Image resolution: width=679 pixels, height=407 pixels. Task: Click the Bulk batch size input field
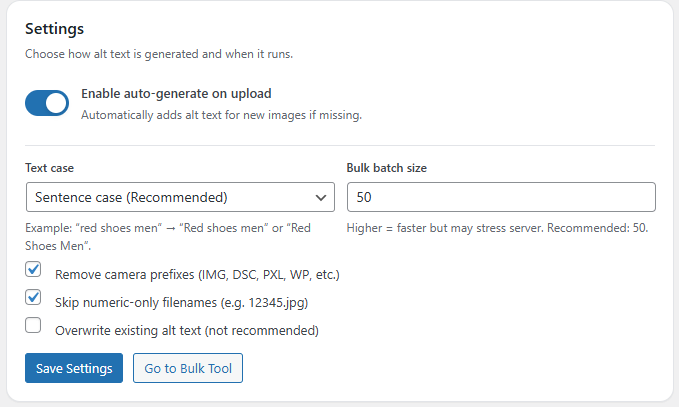click(x=500, y=196)
